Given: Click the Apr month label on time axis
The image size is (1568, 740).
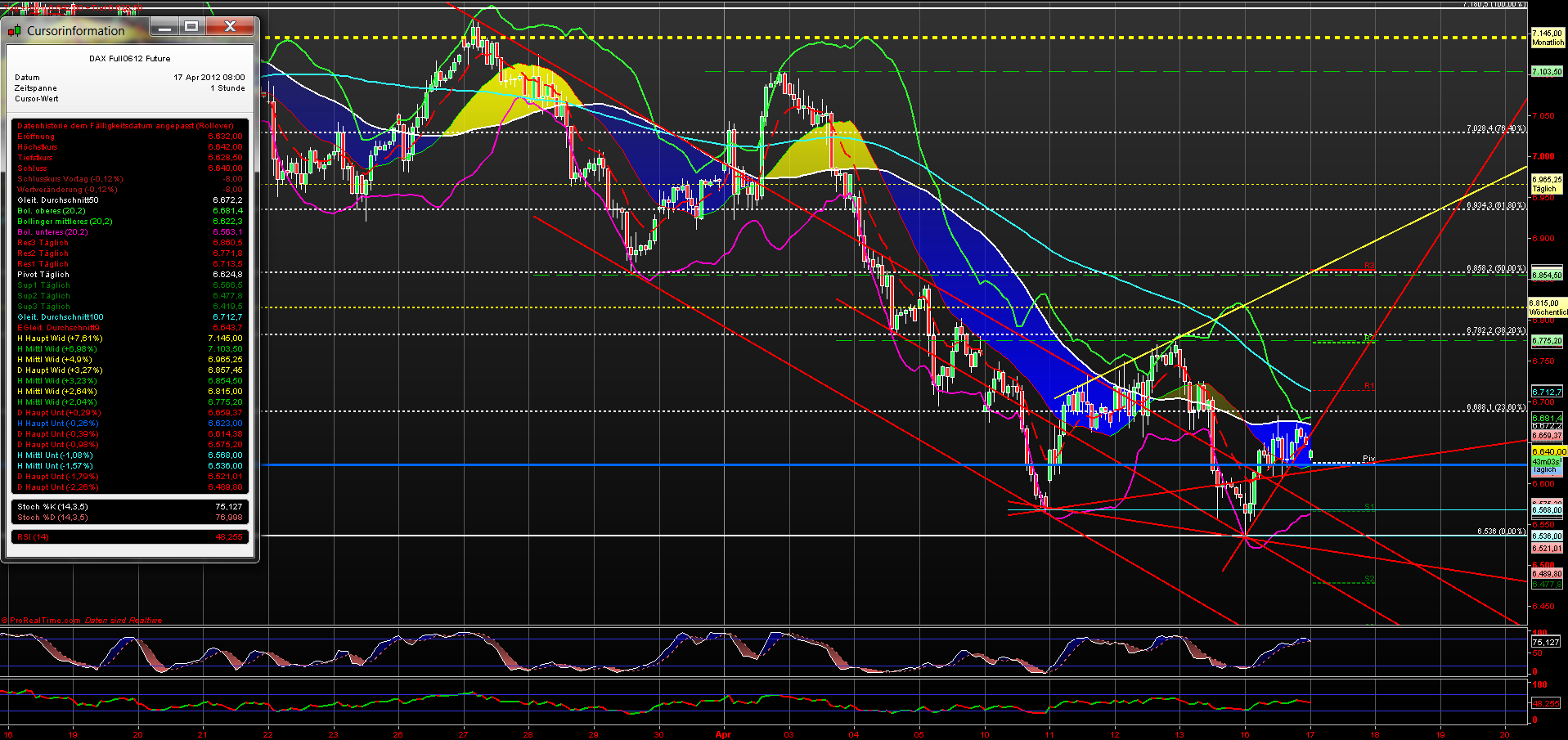Looking at the screenshot, I should (723, 734).
